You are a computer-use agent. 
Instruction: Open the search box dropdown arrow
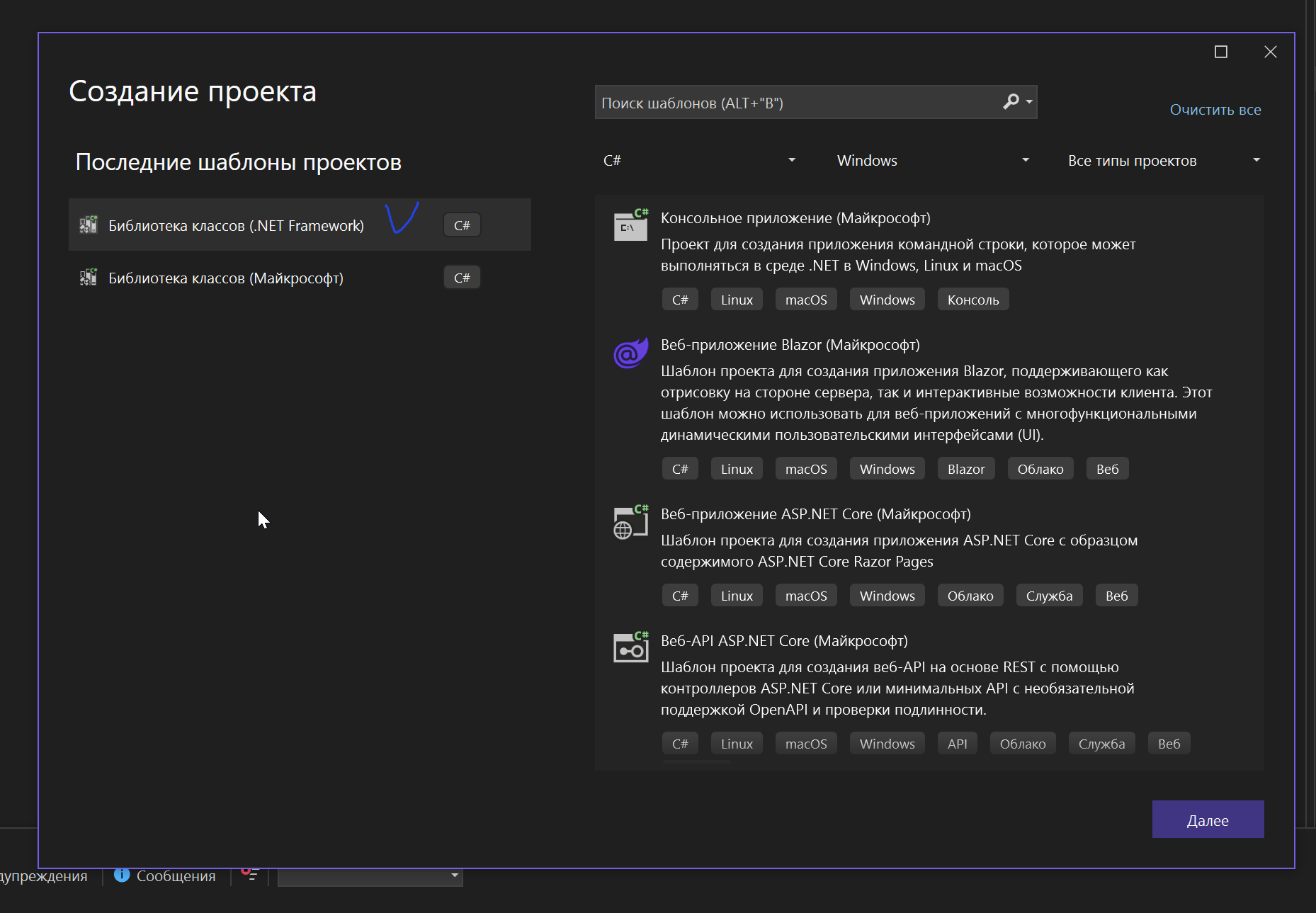tap(1029, 102)
